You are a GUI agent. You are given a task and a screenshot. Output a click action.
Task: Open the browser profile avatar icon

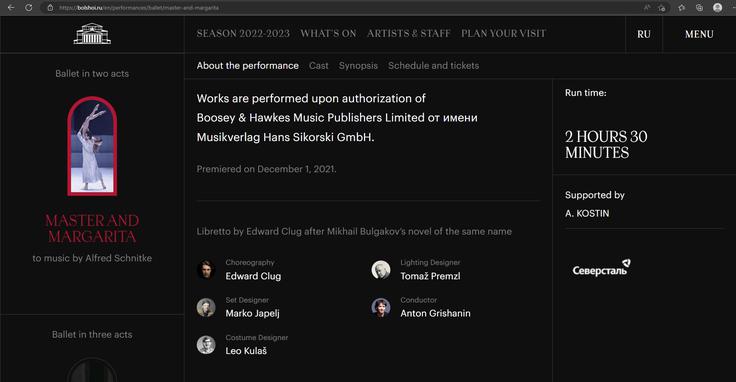(717, 8)
